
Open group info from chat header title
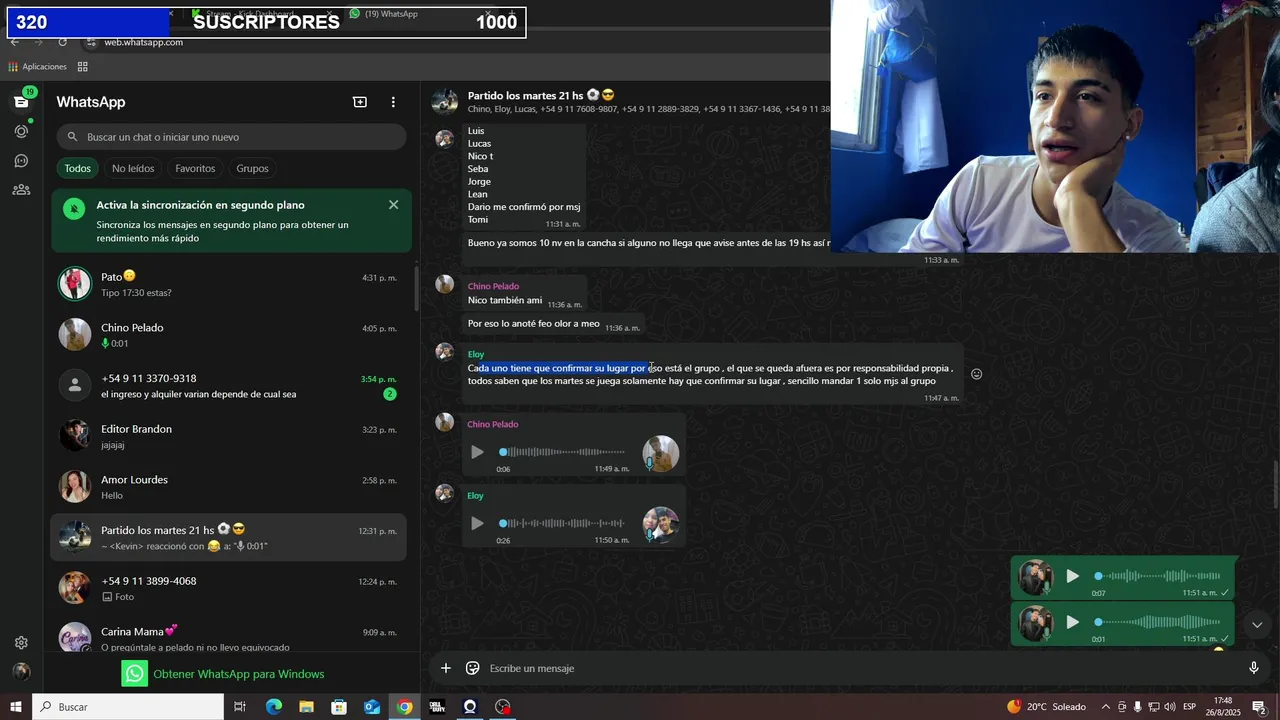pyautogui.click(x=541, y=95)
